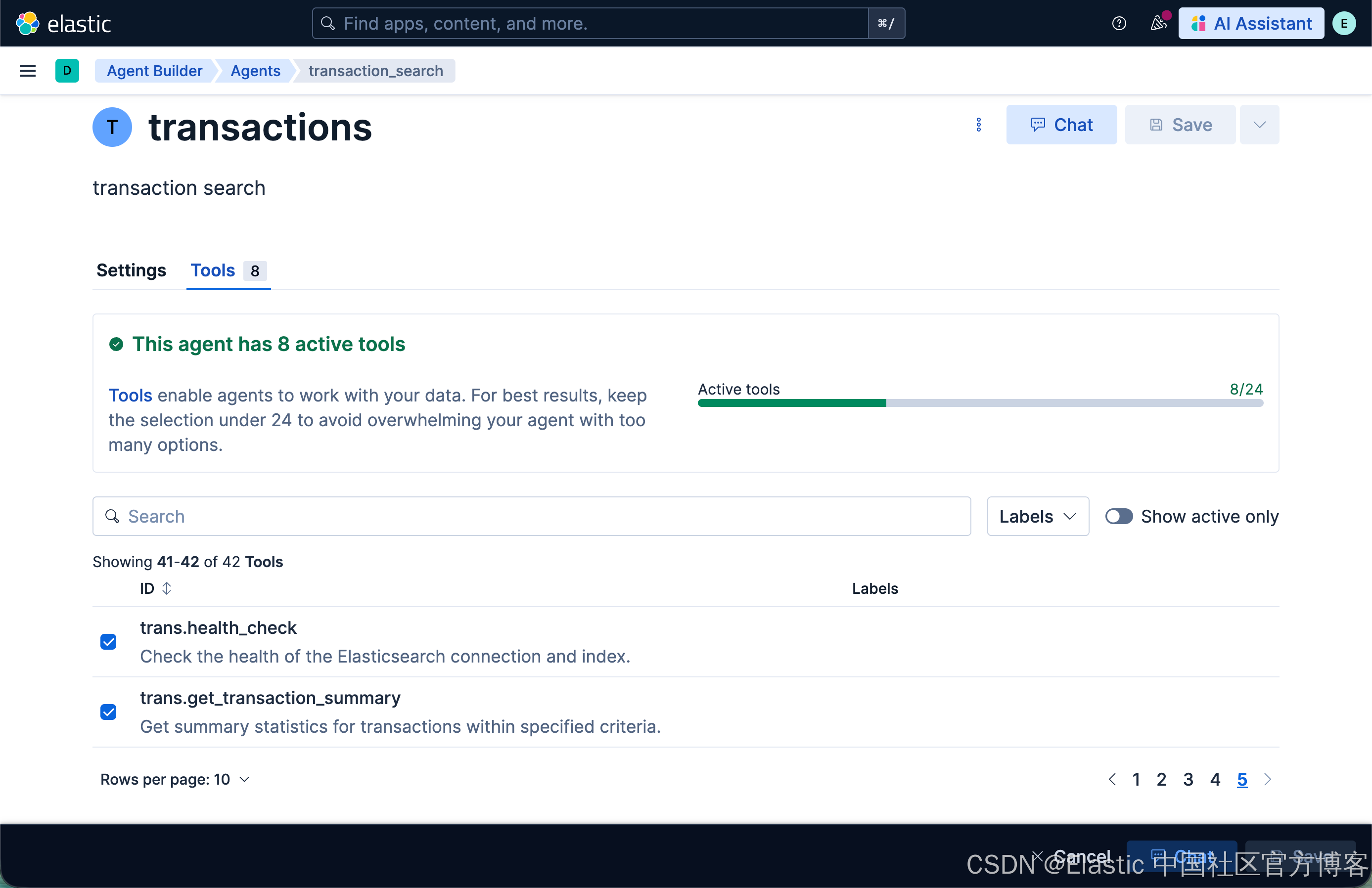Screen dimensions: 1372x888
Task: Open Chat with this agent
Action: 1061,125
